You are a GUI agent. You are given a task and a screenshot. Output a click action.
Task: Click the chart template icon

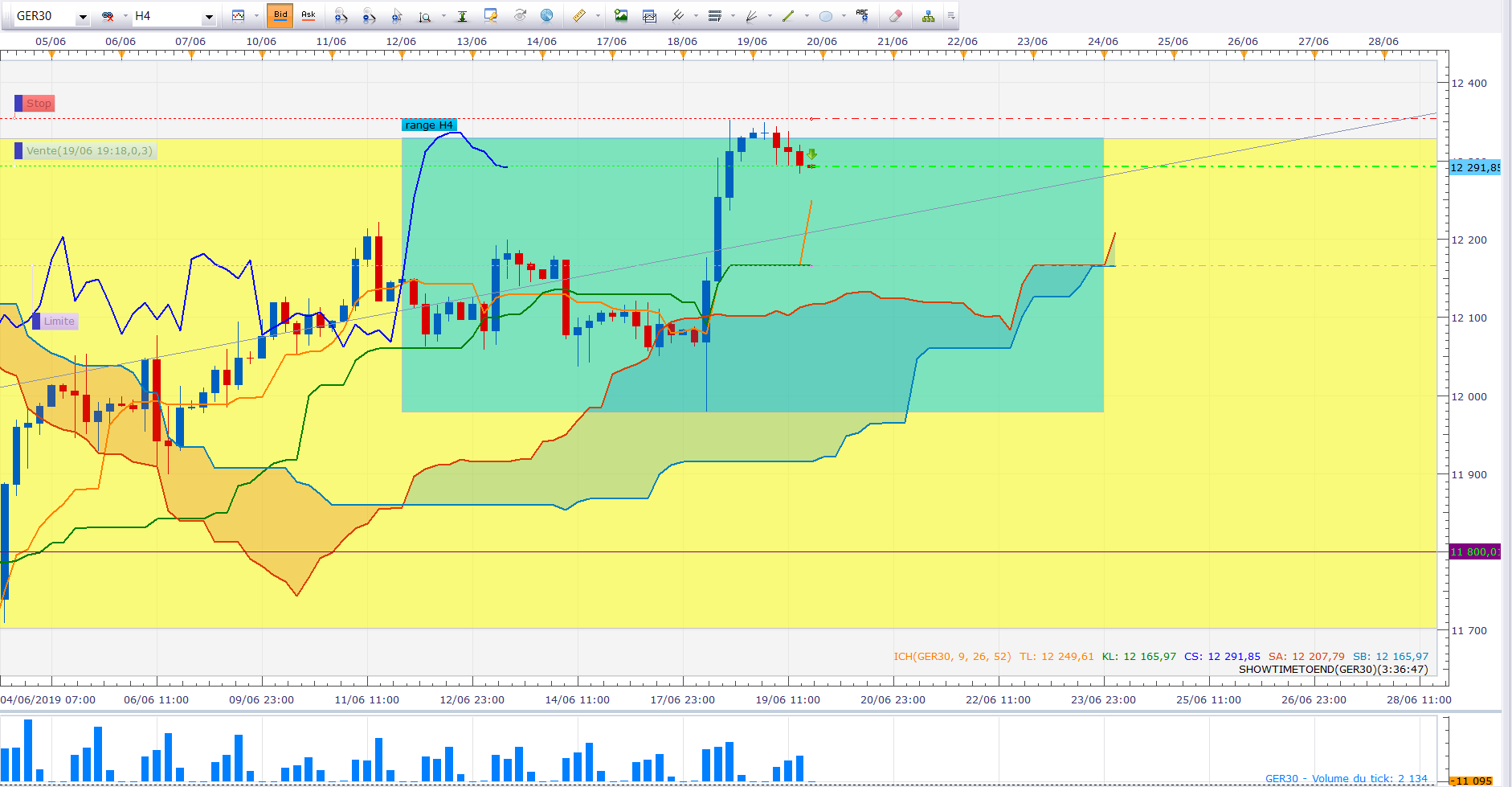click(x=650, y=16)
